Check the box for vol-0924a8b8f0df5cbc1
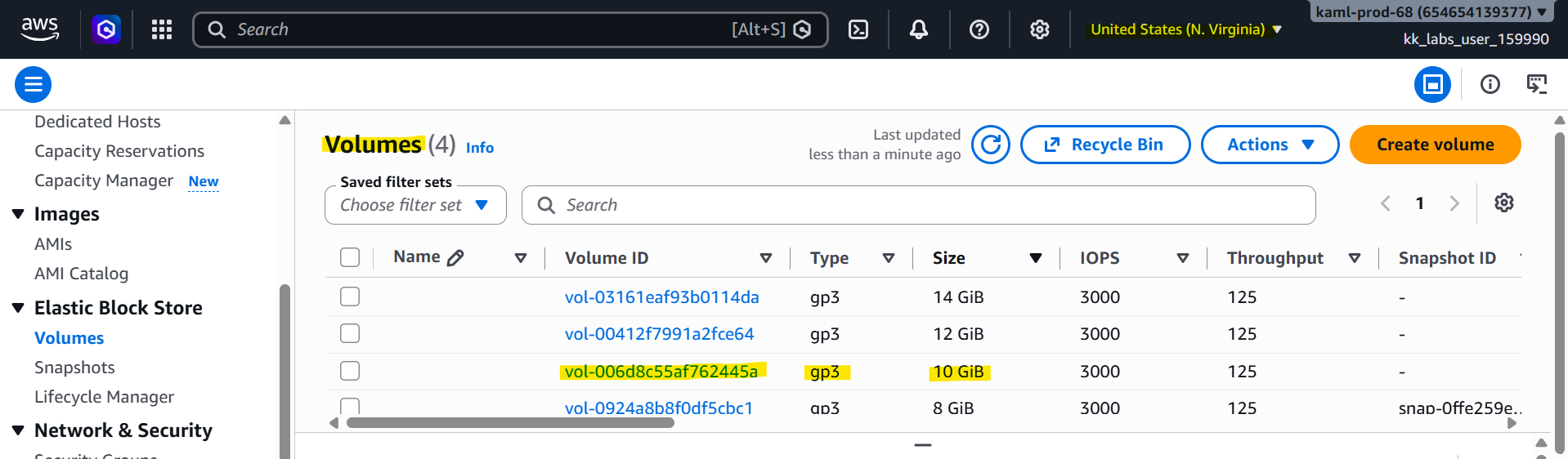Viewport: 1568px width, 459px height. (350, 406)
